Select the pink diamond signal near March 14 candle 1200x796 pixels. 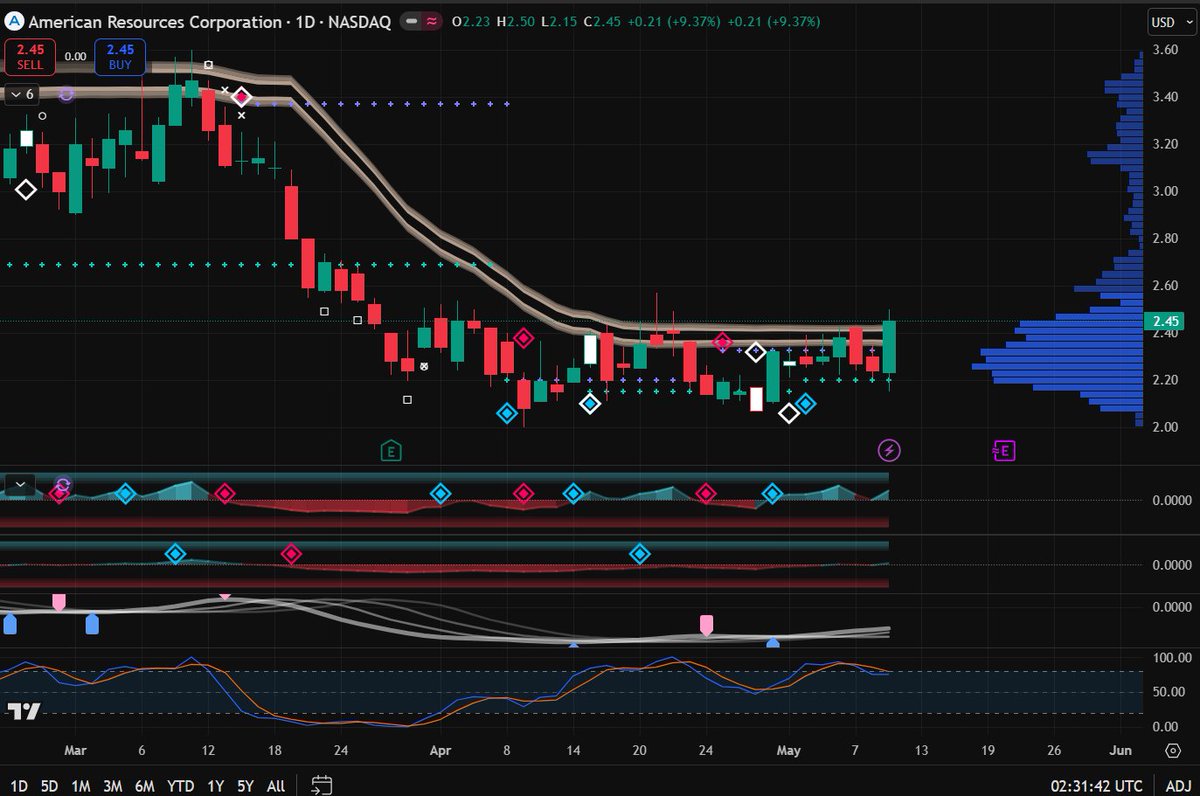pyautogui.click(x=241, y=98)
